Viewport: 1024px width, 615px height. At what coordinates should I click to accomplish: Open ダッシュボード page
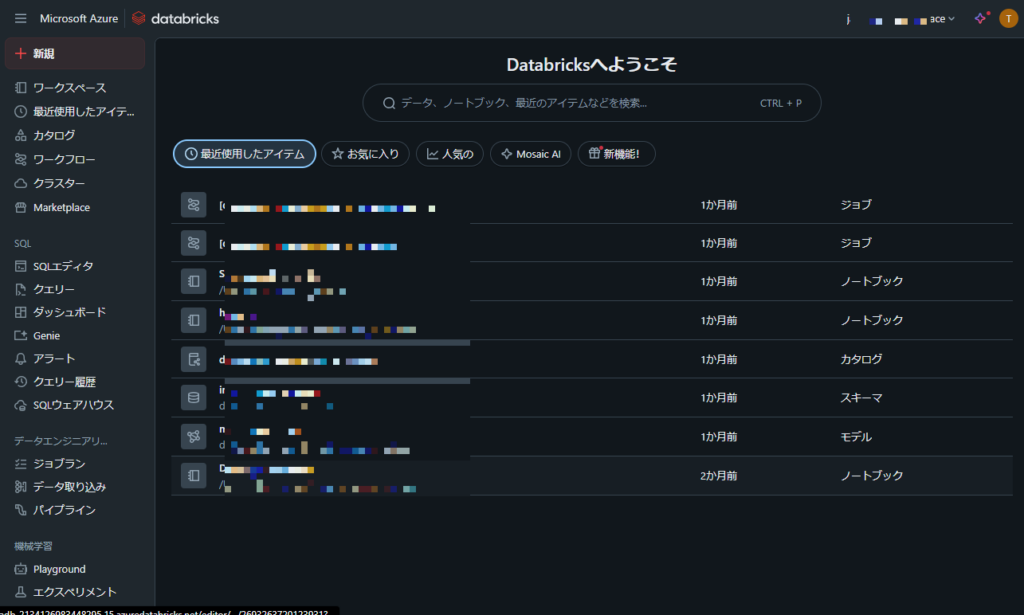click(69, 312)
